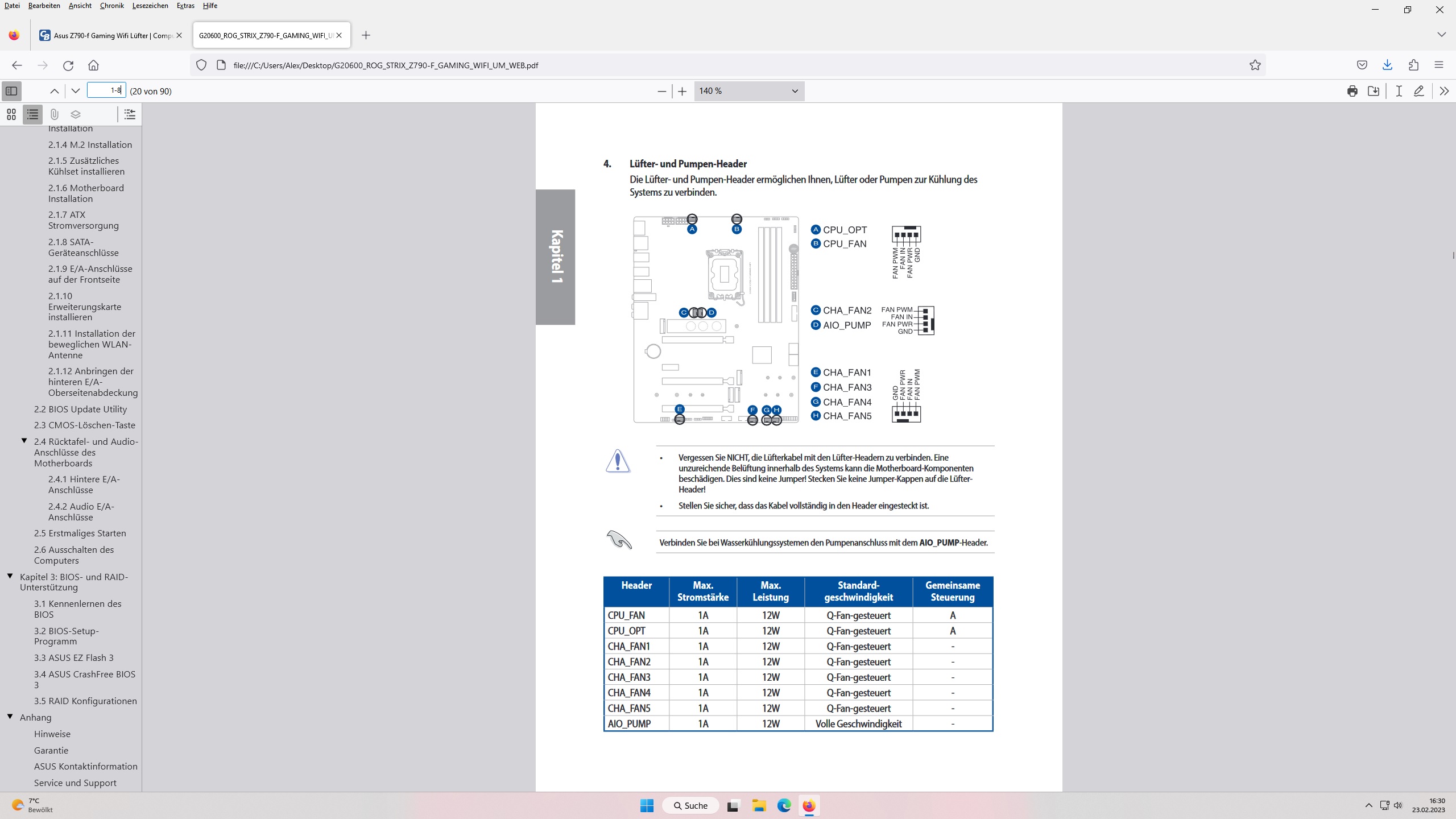Select the text annotation tool

pyautogui.click(x=1399, y=91)
